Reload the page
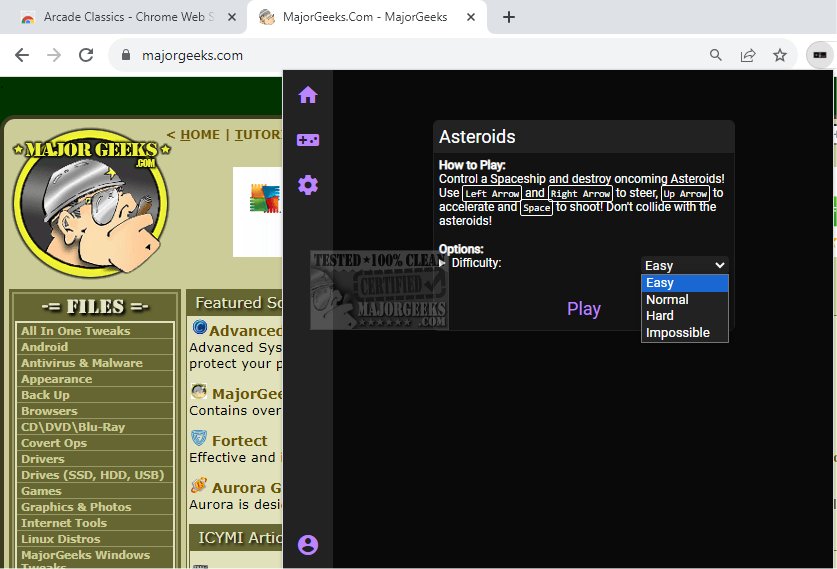837x569 pixels. tap(86, 55)
